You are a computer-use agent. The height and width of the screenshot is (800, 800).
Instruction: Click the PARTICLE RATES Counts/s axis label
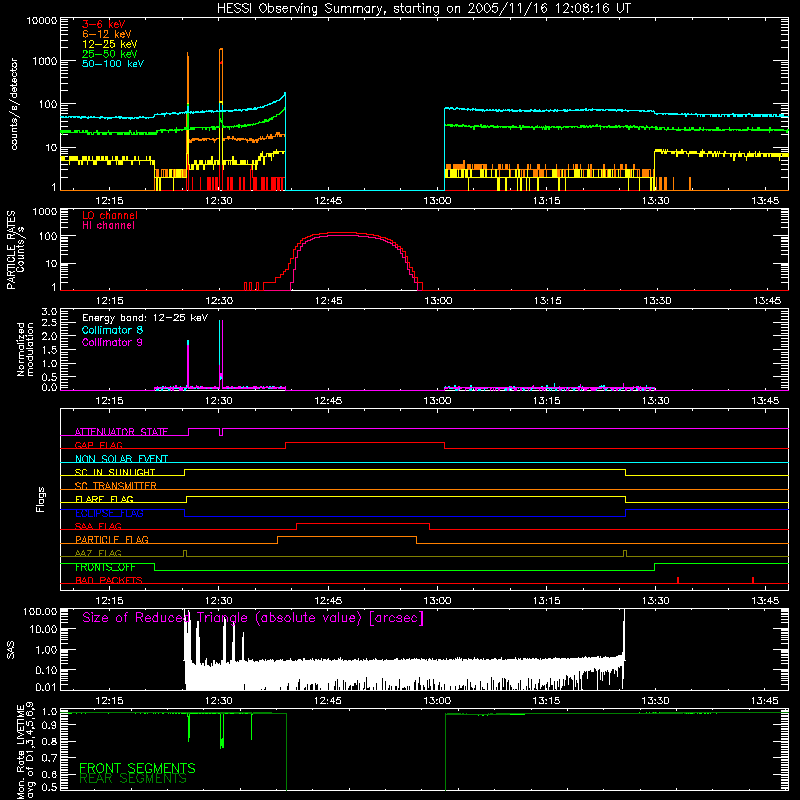click(15, 249)
